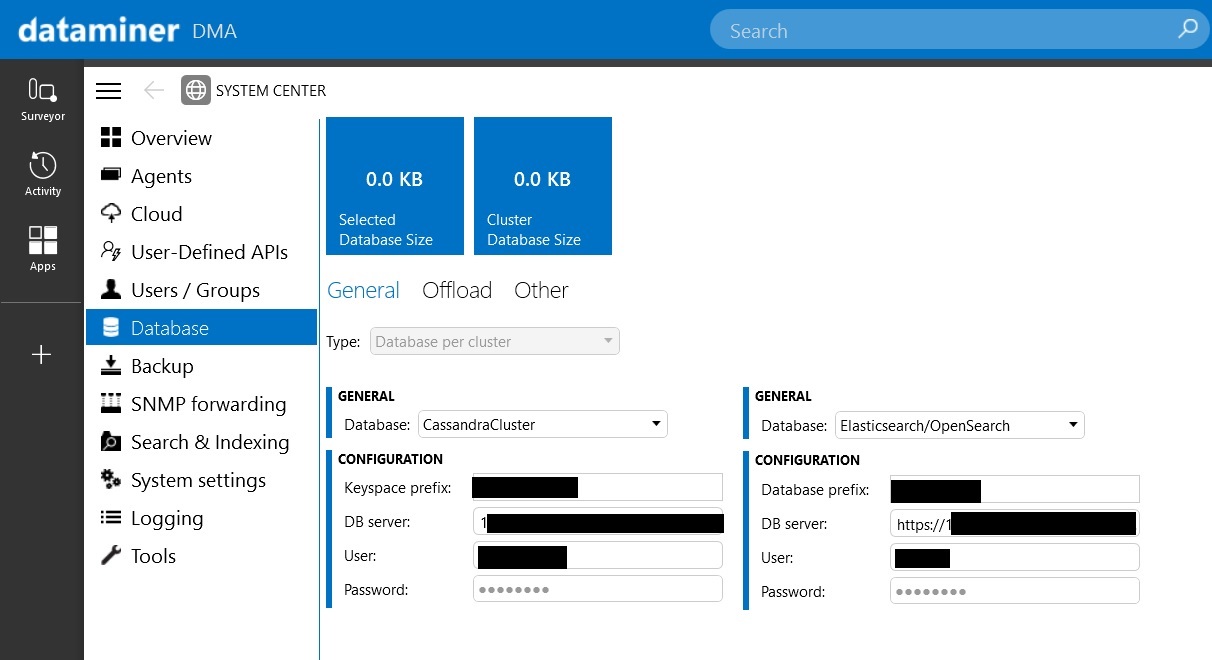The width and height of the screenshot is (1212, 660).
Task: Click the Cassandra User field
Action: pos(598,556)
